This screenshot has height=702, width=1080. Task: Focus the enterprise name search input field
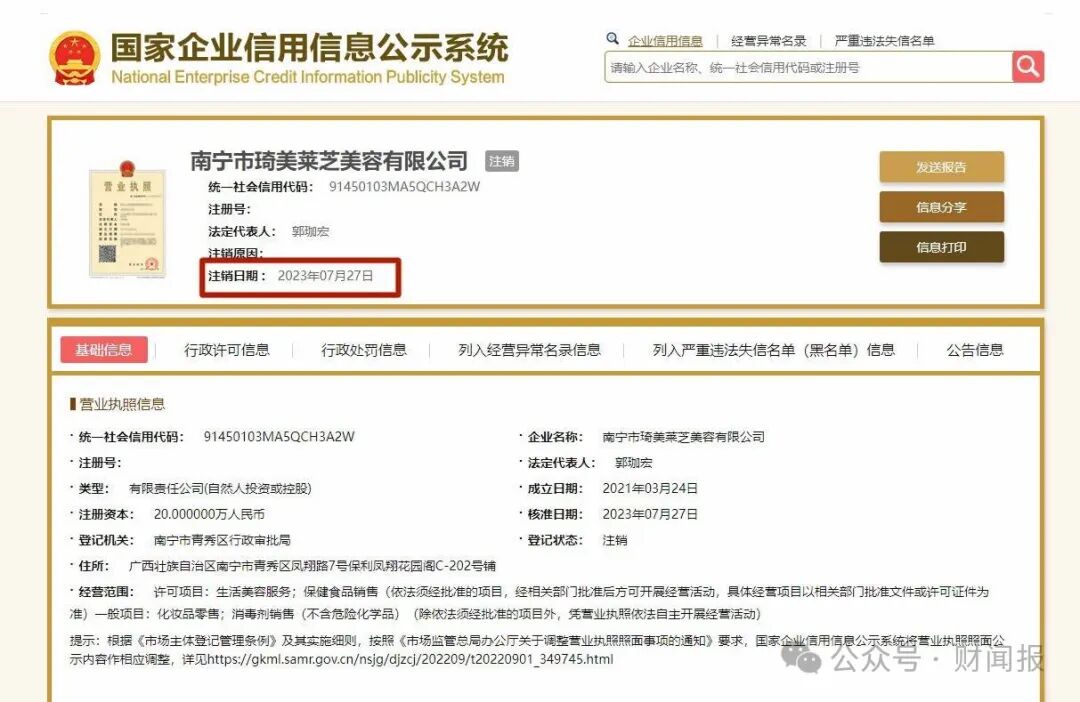[x=808, y=67]
